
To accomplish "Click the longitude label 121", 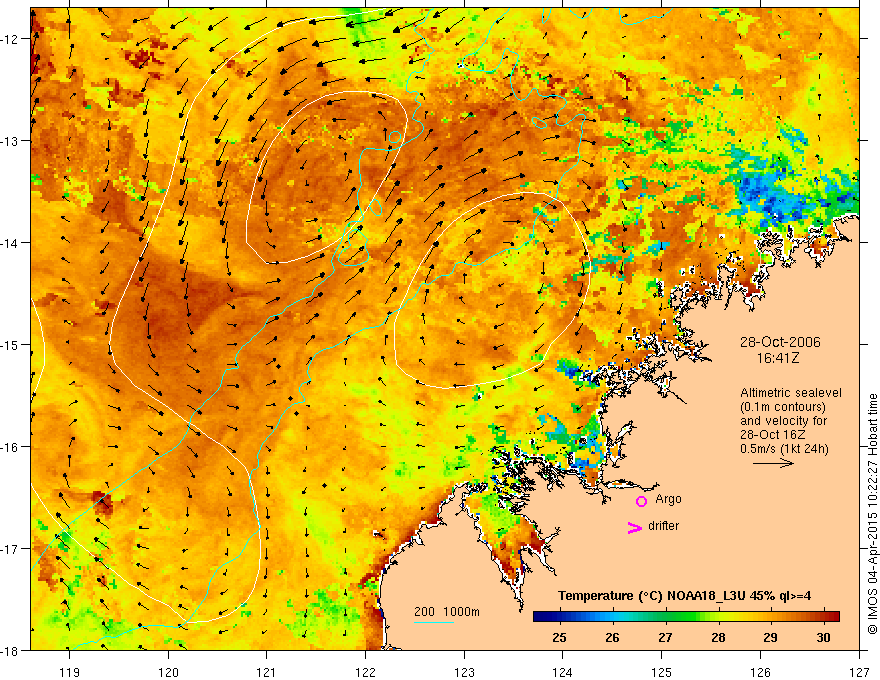I will tap(267, 672).
